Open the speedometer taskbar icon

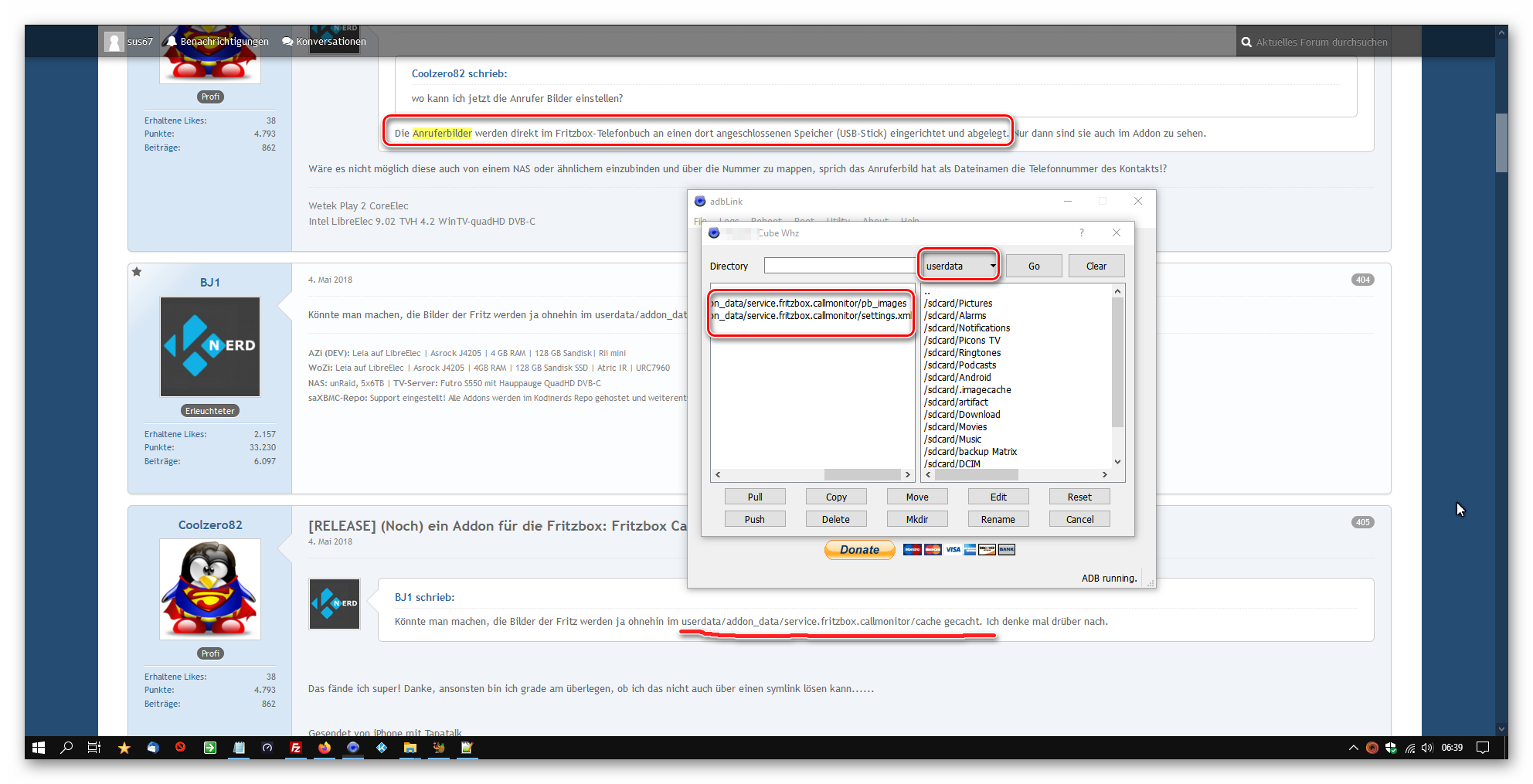click(x=267, y=748)
